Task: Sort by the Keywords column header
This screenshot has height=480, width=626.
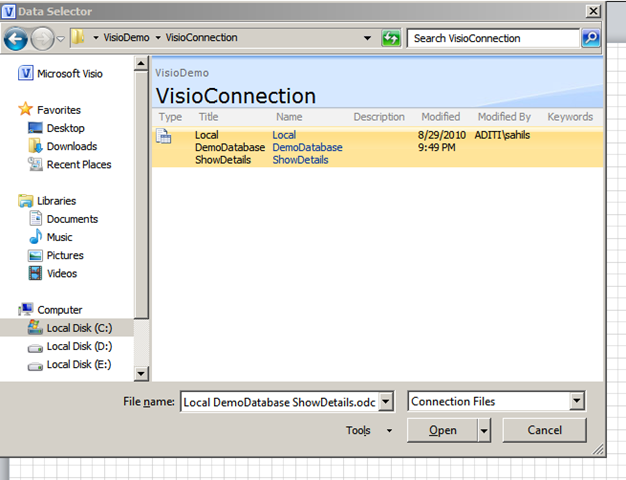Action: pos(570,117)
